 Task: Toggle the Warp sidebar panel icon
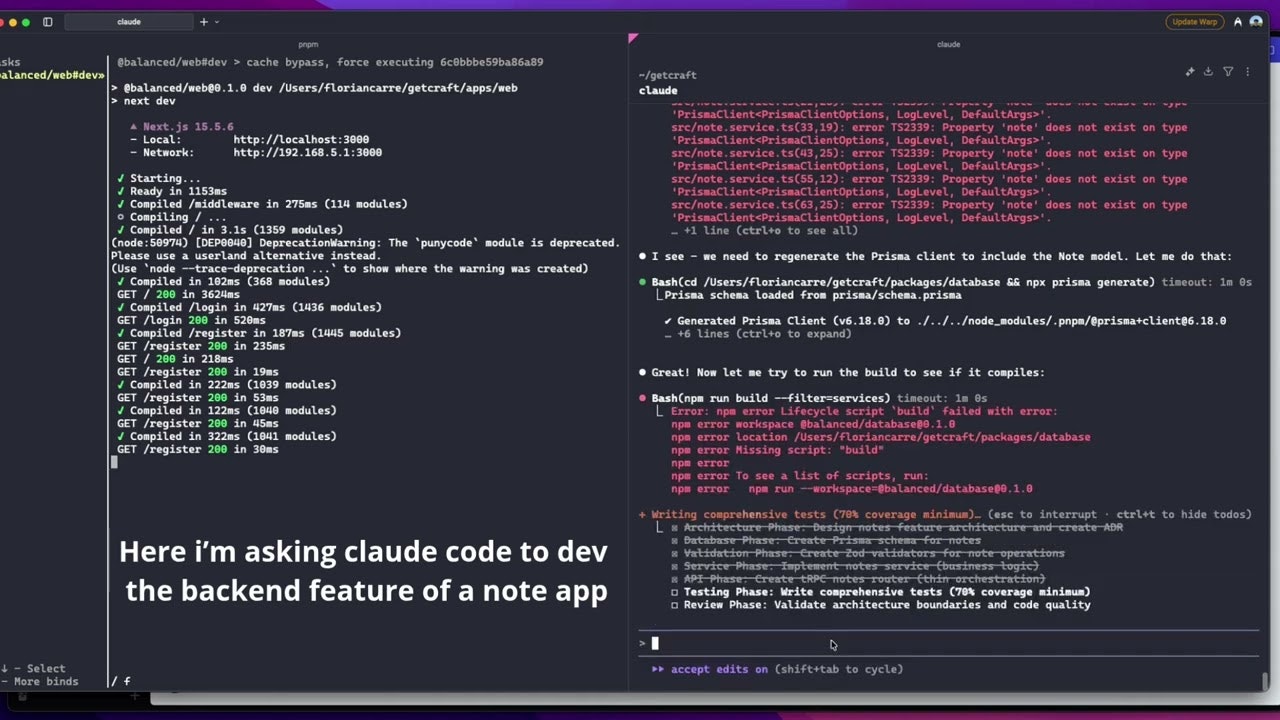(47, 22)
